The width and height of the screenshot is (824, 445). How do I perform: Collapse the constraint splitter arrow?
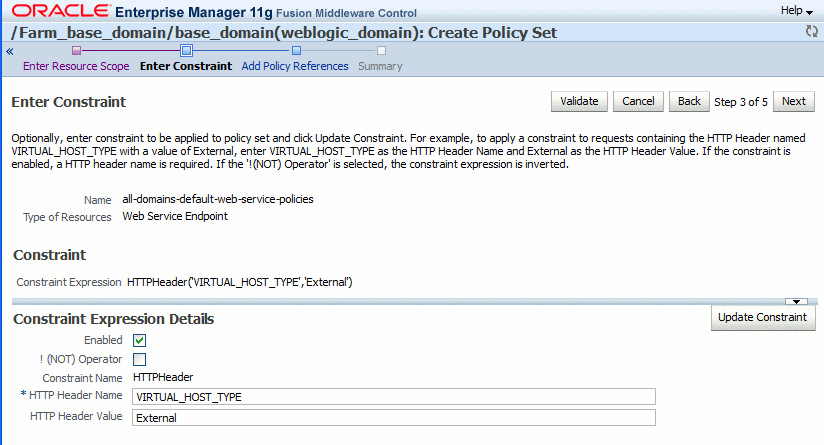[796, 302]
